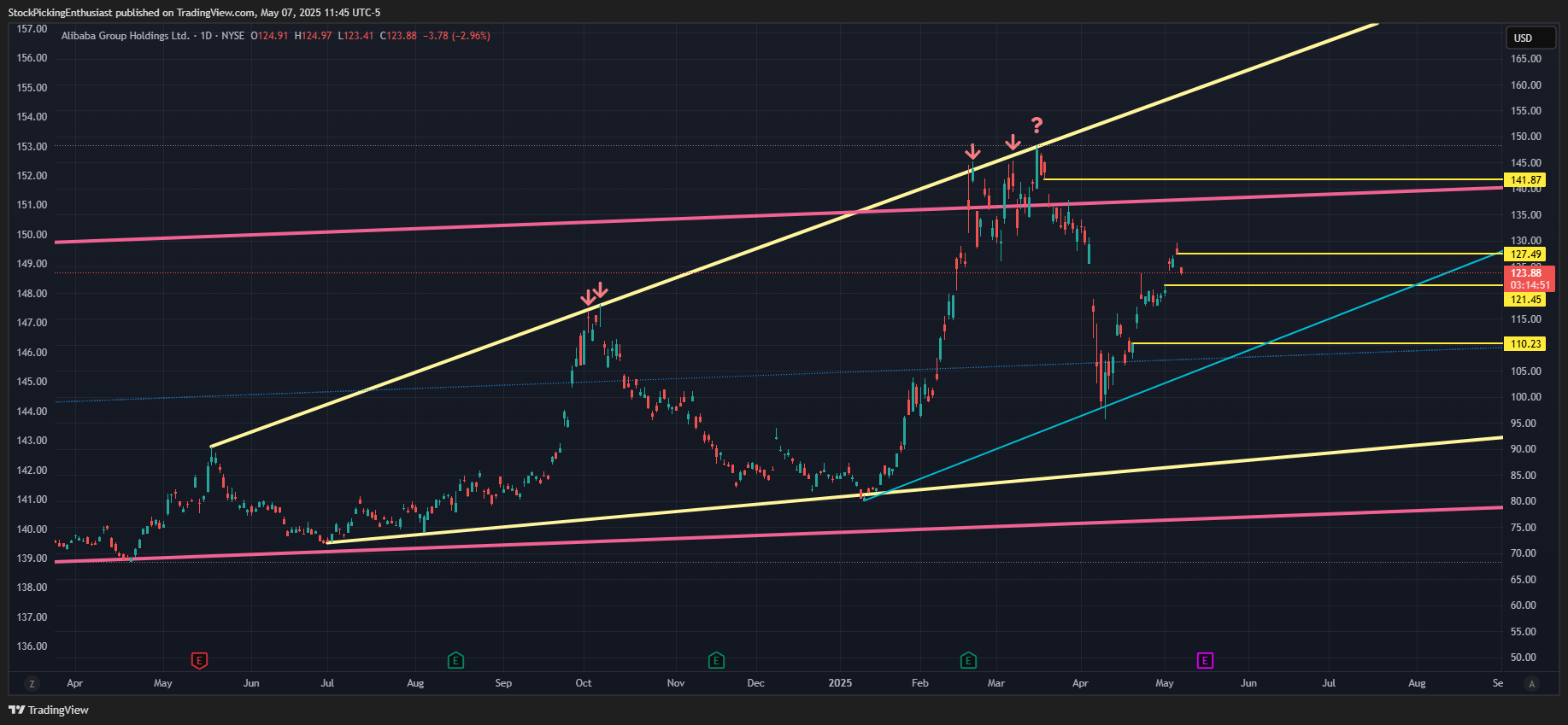The height and width of the screenshot is (725, 1568).
Task: Click the Mar label on time axis
Action: pyautogui.click(x=995, y=683)
